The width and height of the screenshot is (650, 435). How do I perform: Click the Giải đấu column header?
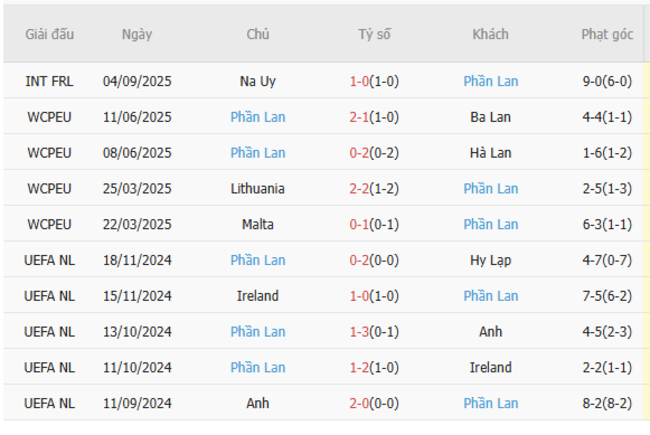[x=49, y=34]
